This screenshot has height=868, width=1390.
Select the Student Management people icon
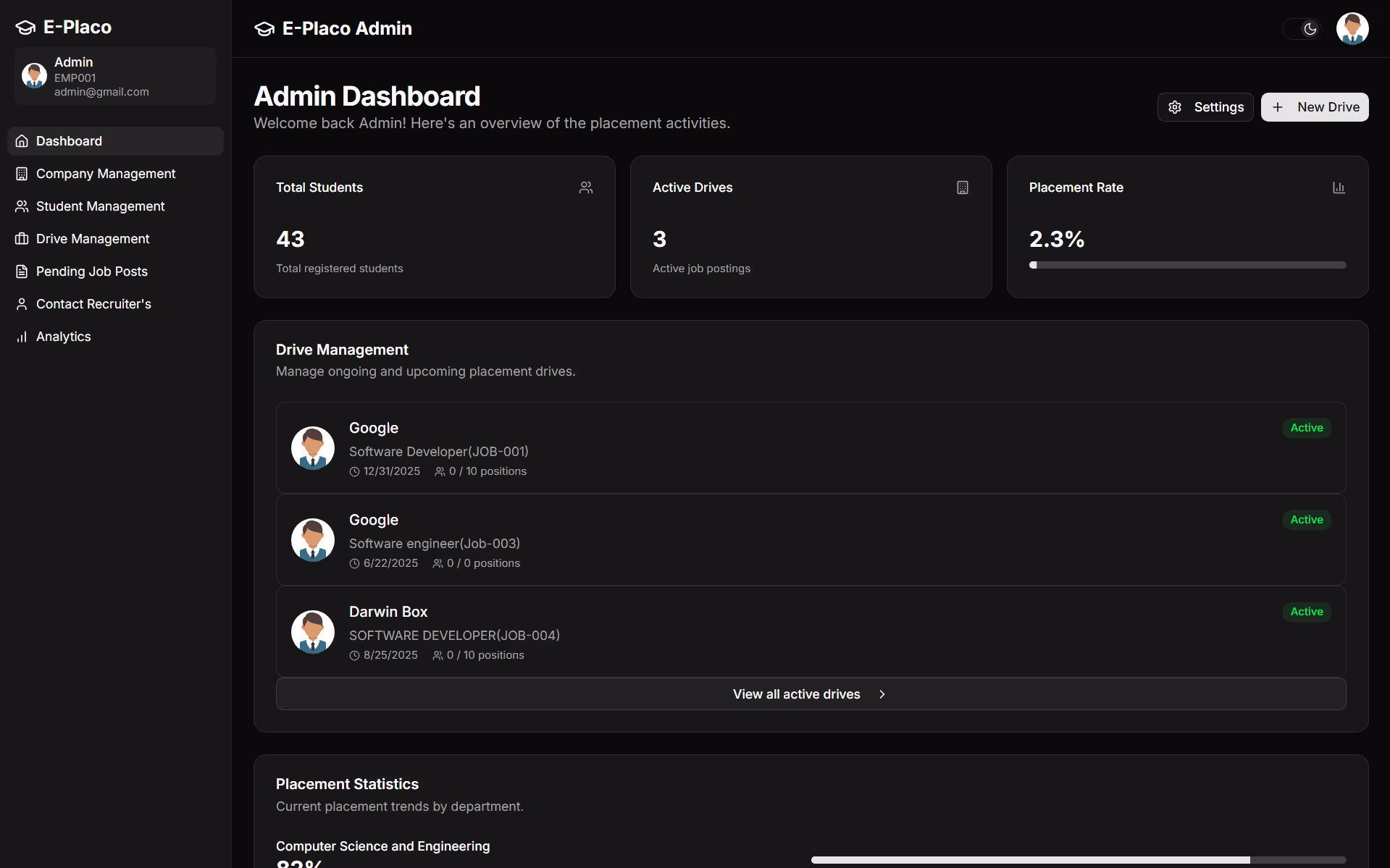pos(22,206)
